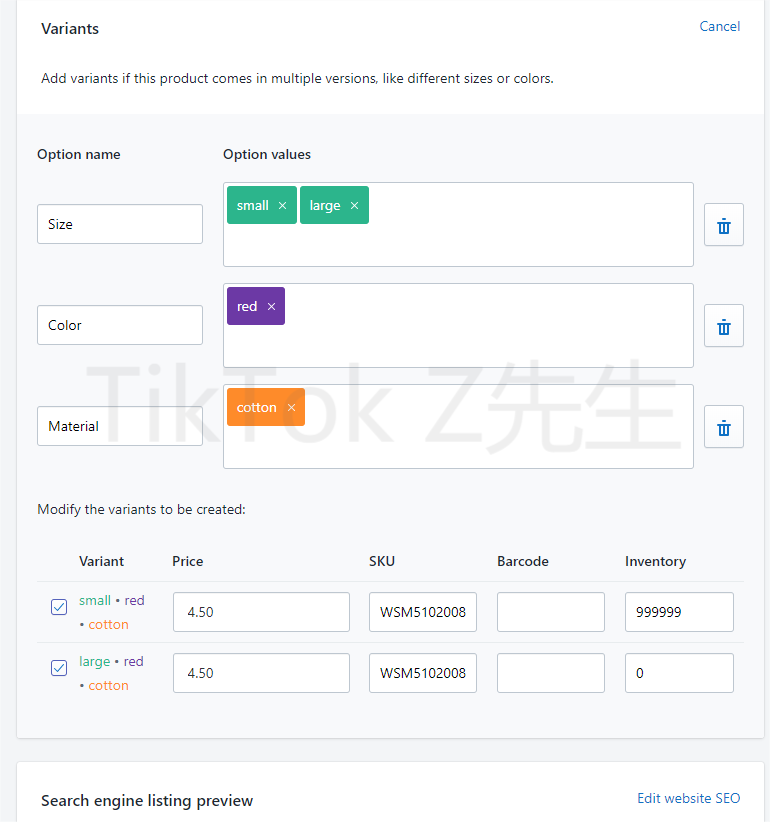Remove the 'small' size value tag
The width and height of the screenshot is (770, 822).
coord(283,206)
